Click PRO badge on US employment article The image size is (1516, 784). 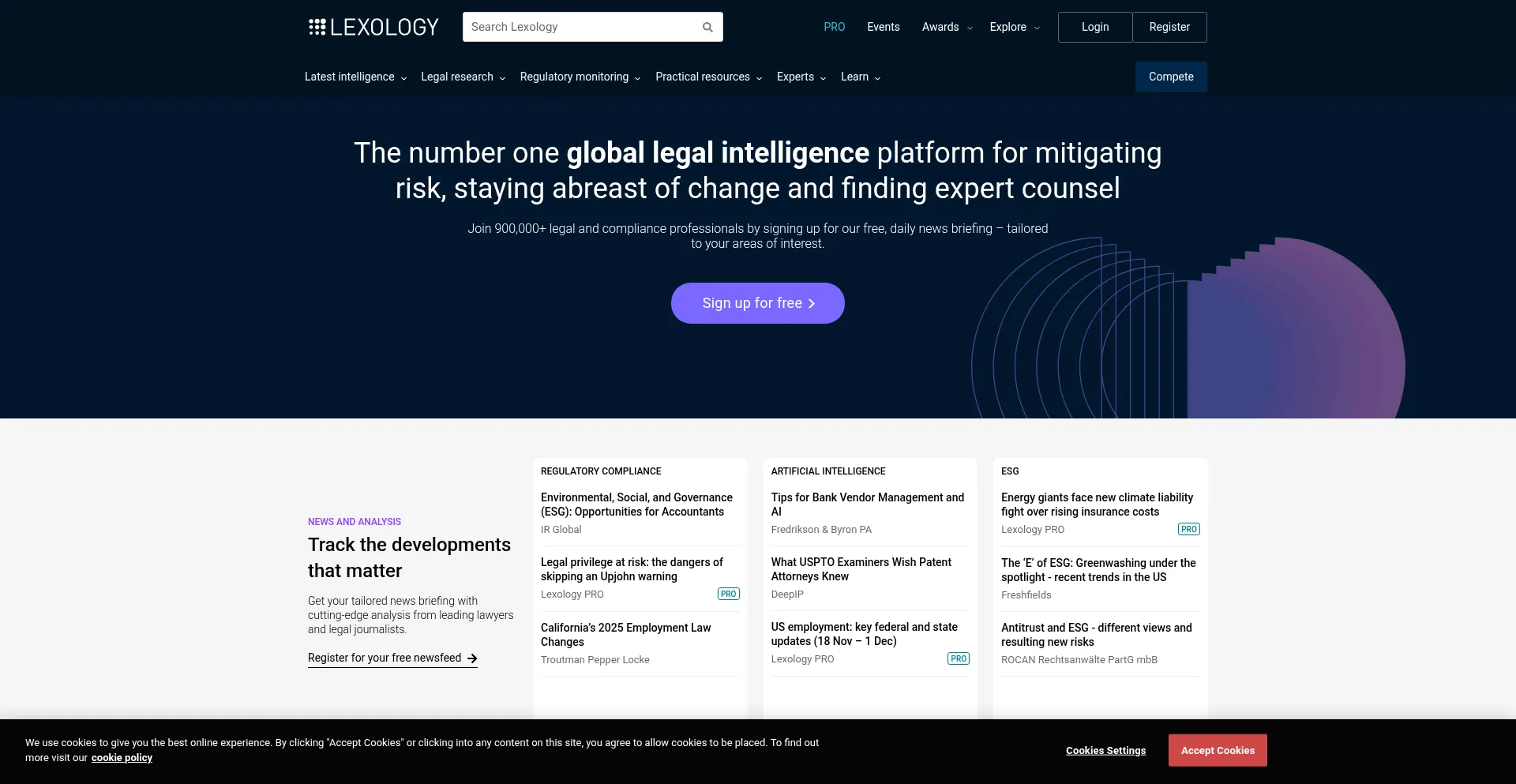coord(958,659)
